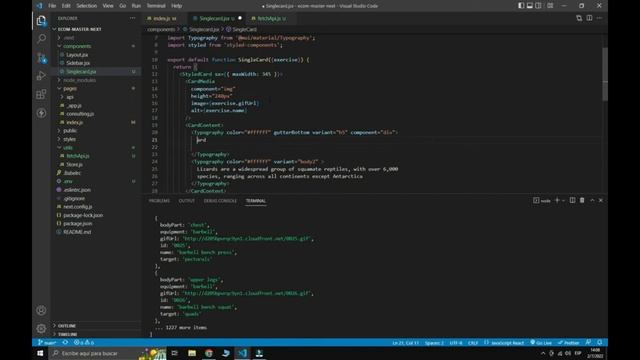Click the master branch indicator

[x=47, y=342]
